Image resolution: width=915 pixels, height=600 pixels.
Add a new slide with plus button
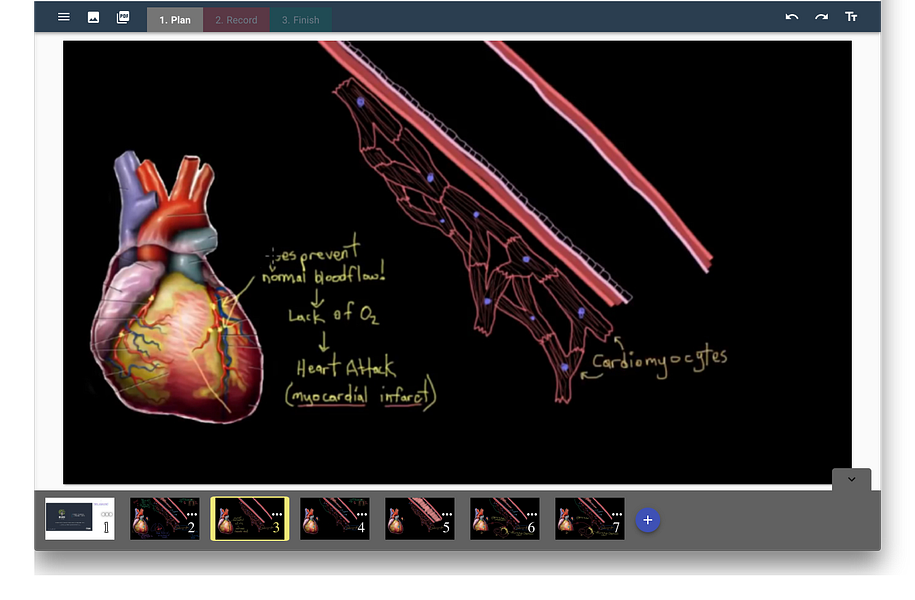click(x=648, y=520)
